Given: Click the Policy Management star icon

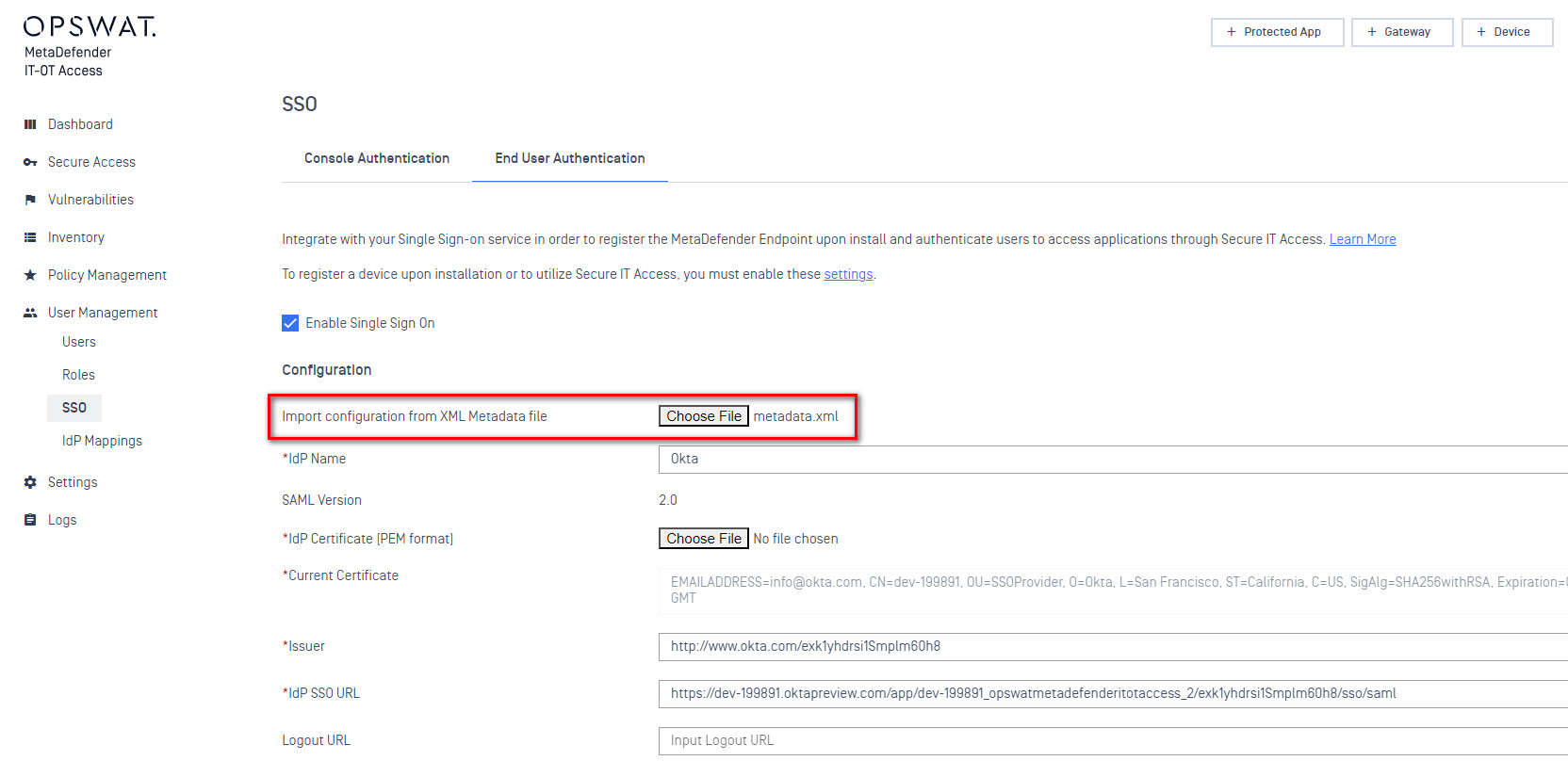Looking at the screenshot, I should [x=30, y=275].
